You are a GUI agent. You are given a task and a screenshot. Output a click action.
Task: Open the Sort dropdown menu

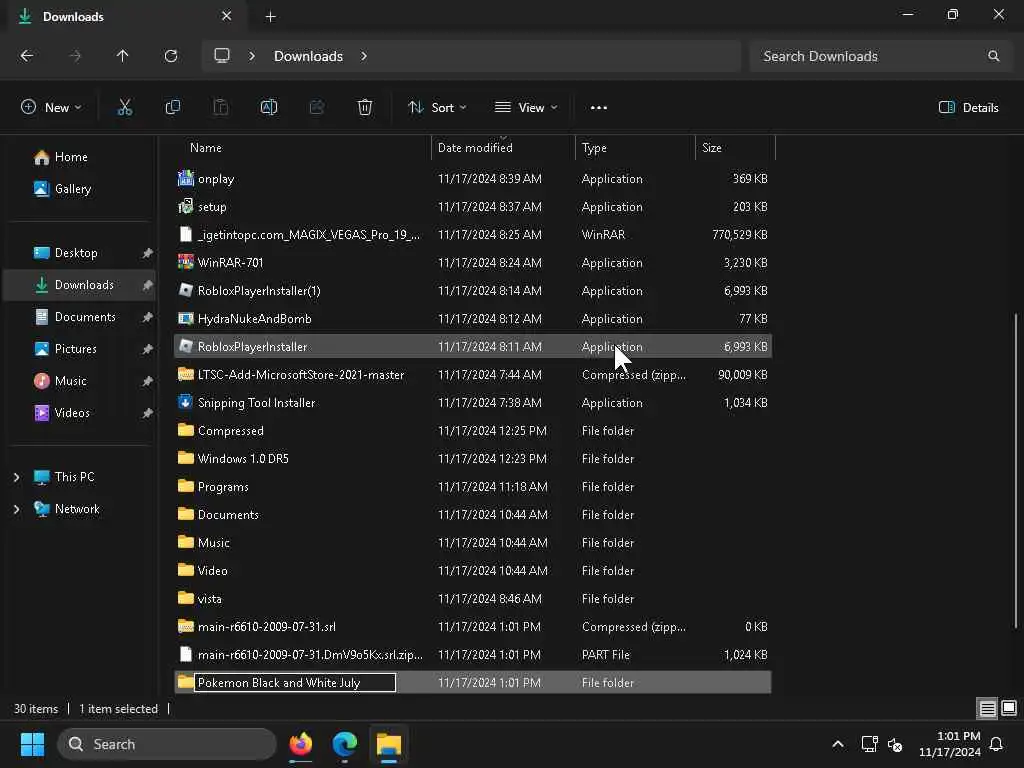coord(437,108)
